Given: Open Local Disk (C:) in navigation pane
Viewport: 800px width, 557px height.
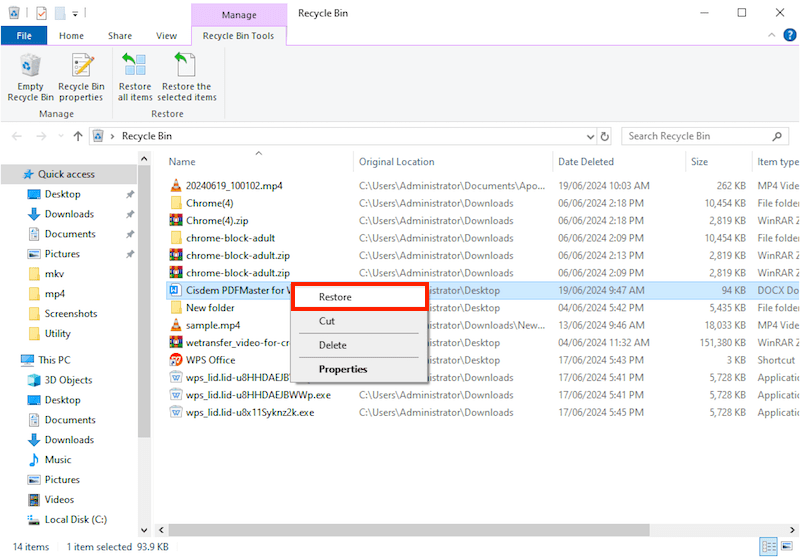Looking at the screenshot, I should coord(76,519).
